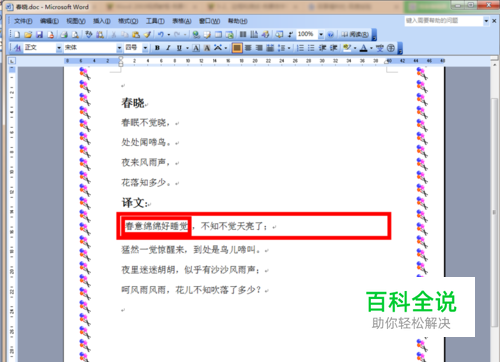Click the Document Map icon
Image resolution: width=500 pixels, height=362 pixels.
click(x=279, y=34)
